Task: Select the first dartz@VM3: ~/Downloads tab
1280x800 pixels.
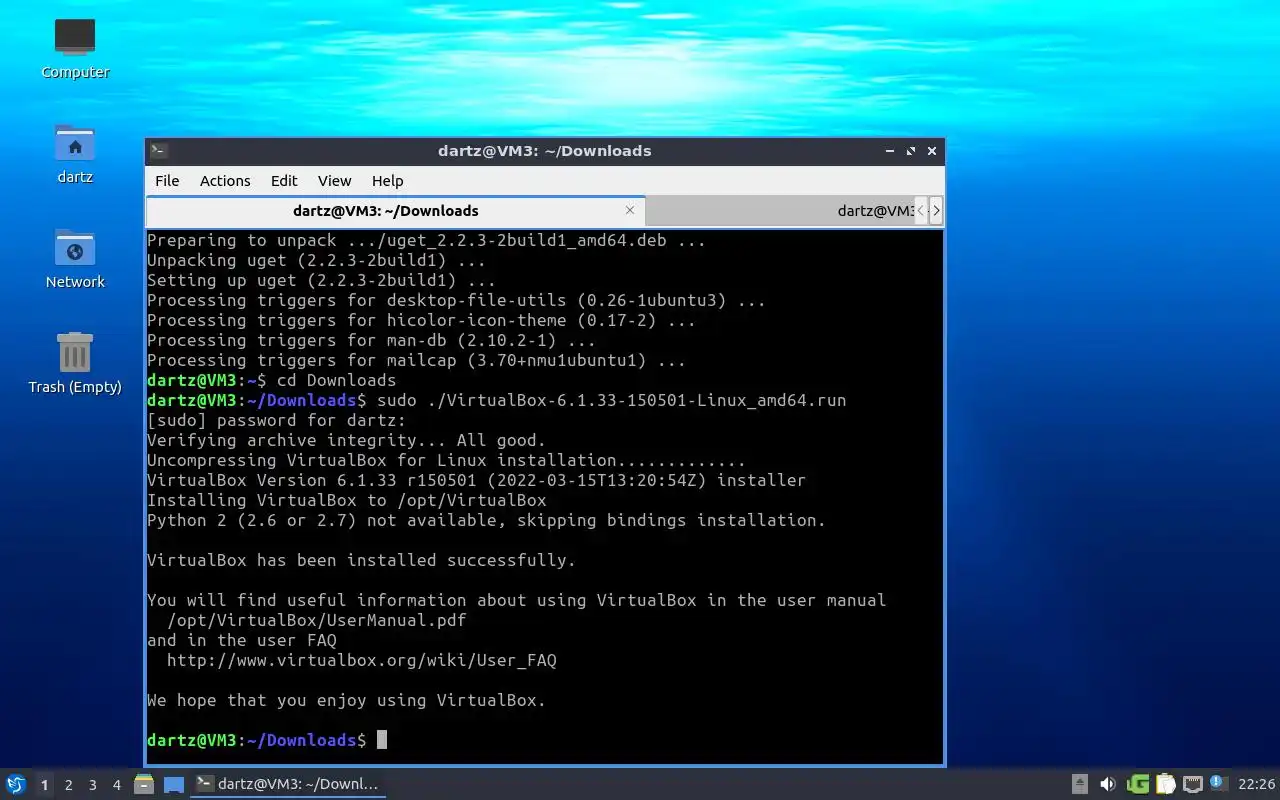Action: (x=395, y=211)
